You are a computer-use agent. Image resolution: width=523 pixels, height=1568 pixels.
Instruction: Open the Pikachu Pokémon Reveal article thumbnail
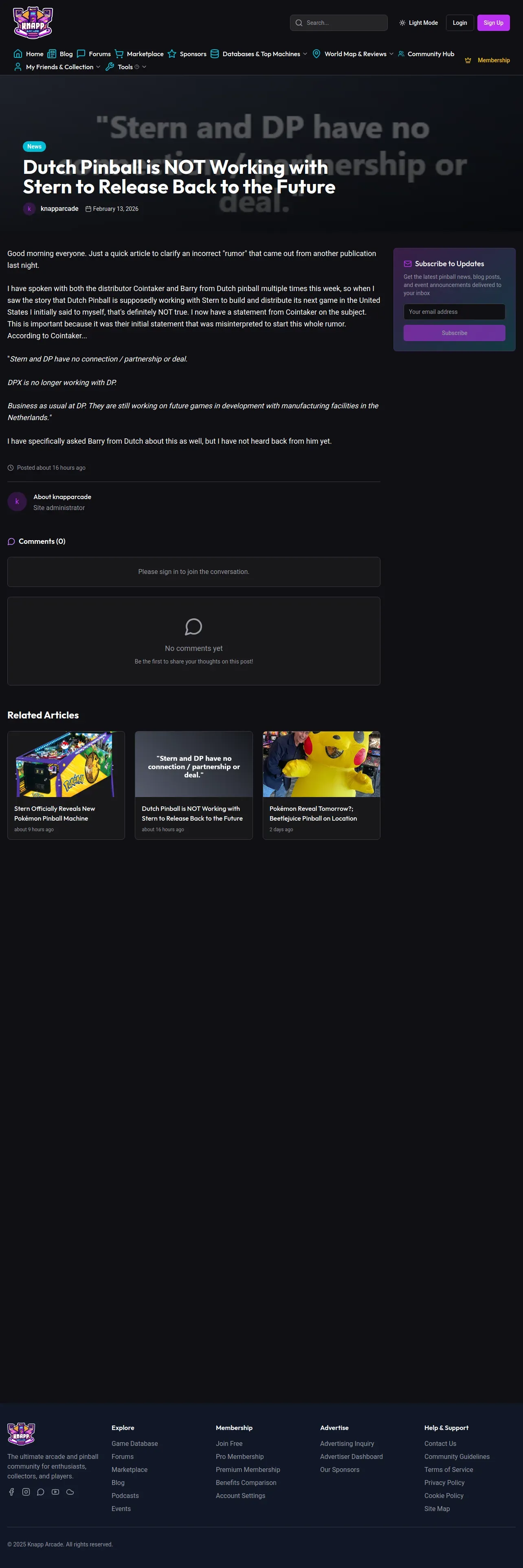(x=321, y=764)
